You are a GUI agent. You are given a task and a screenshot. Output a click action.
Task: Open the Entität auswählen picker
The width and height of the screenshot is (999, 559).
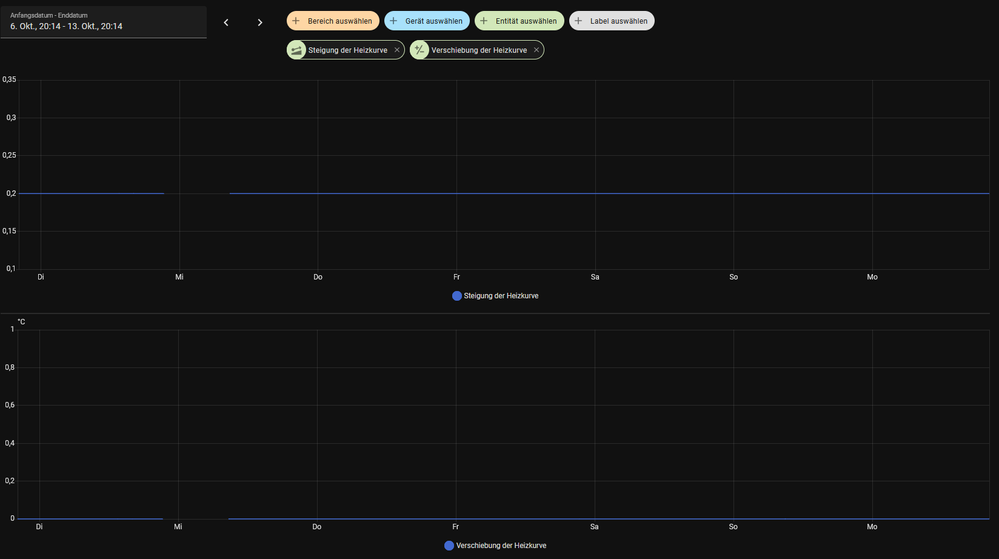(519, 21)
